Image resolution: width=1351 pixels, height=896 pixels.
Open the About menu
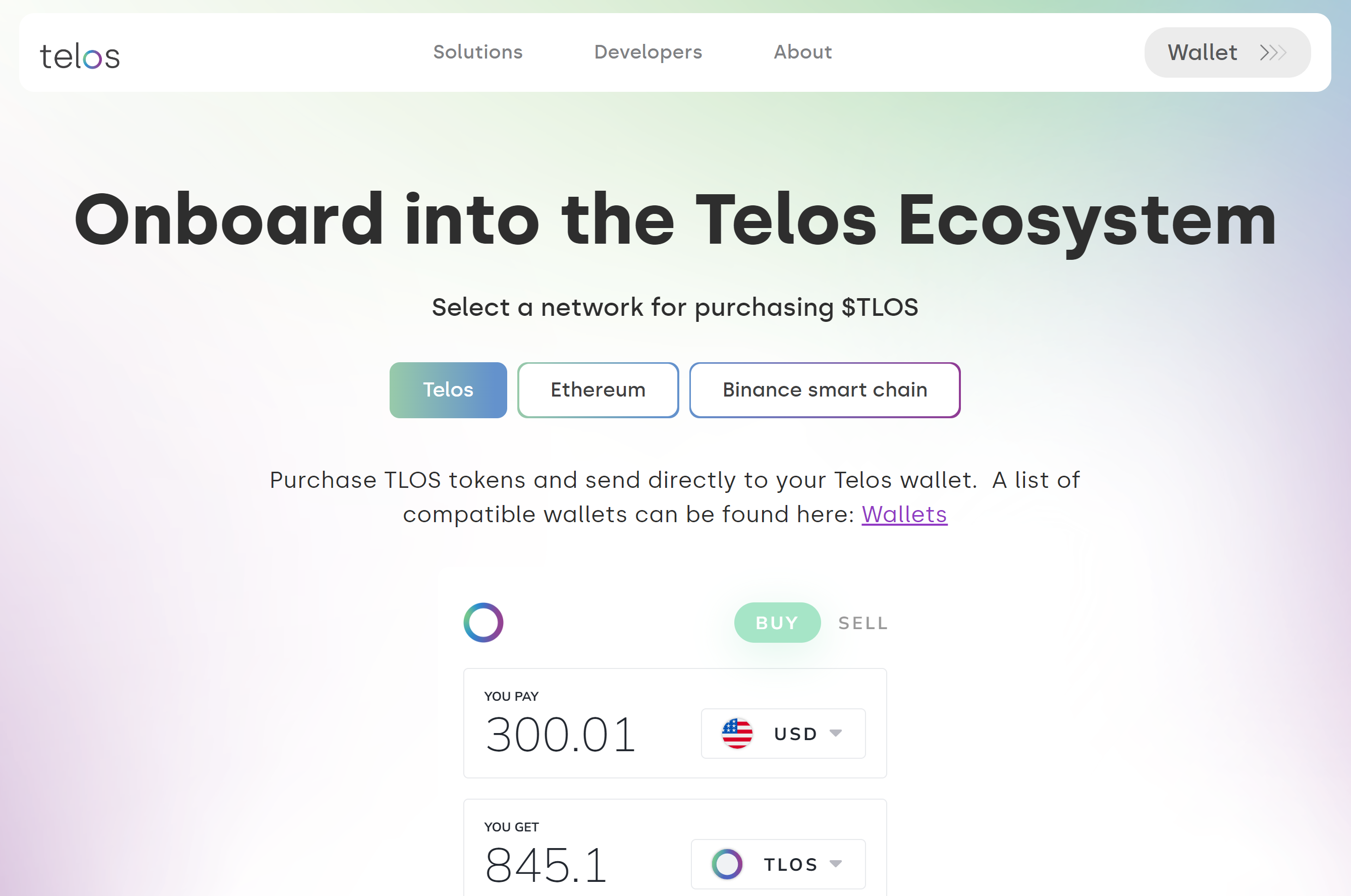pyautogui.click(x=802, y=52)
